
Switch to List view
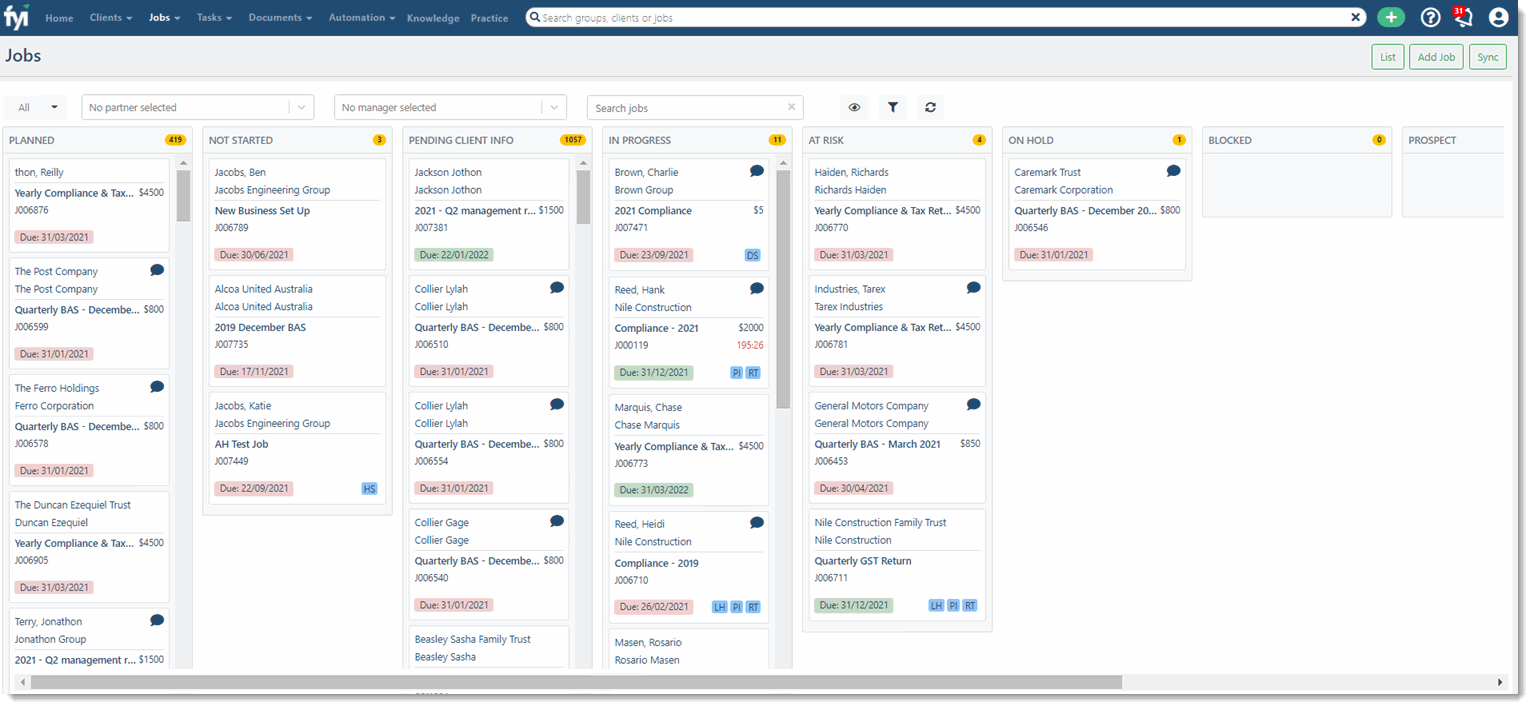pos(1388,57)
